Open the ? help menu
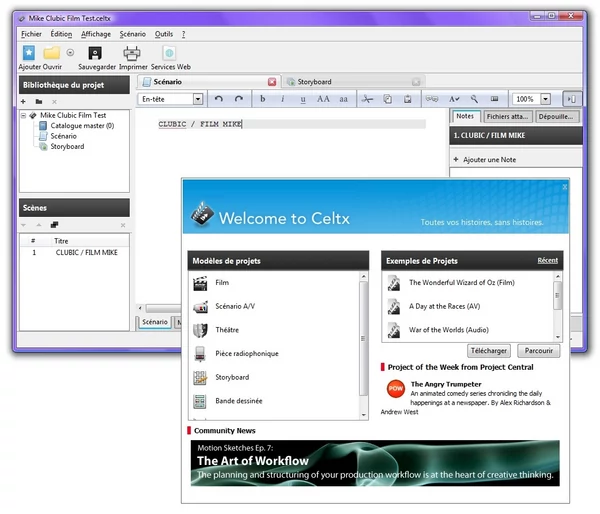The height and width of the screenshot is (514, 600). click(184, 34)
